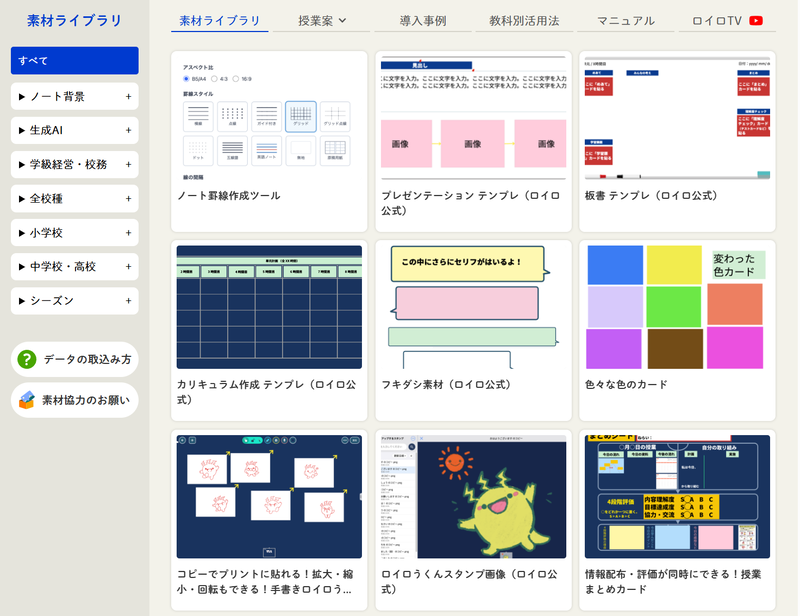Open the 素材協力のお願い link
800x616 pixels.
pos(74,399)
